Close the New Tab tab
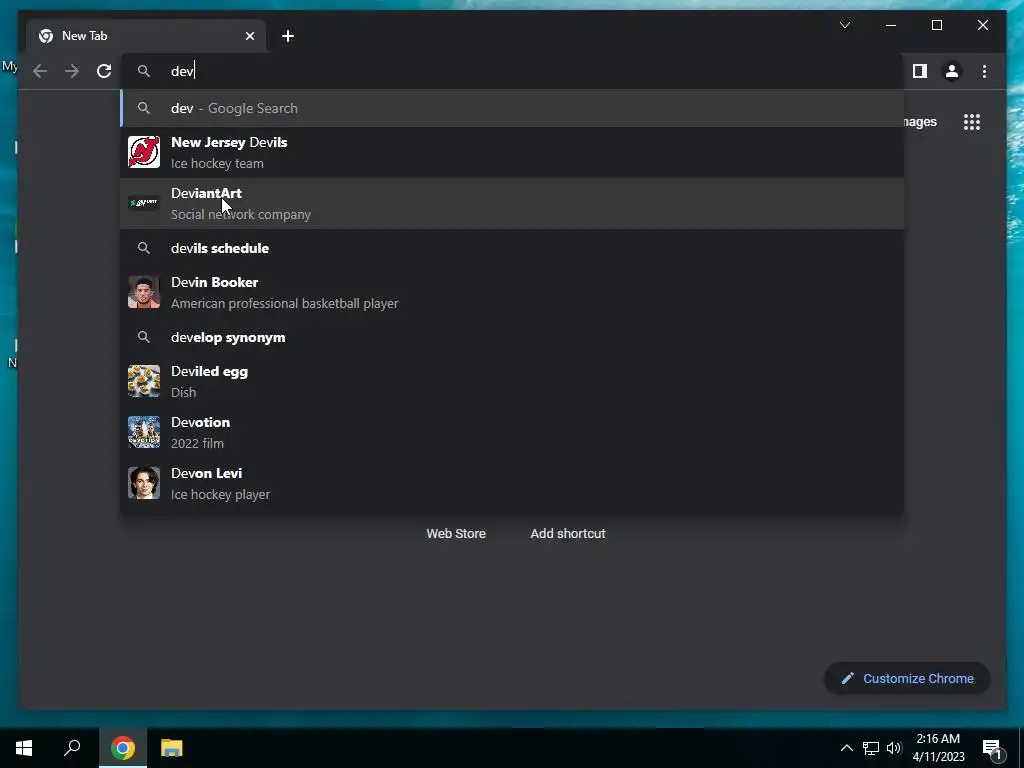 (x=250, y=36)
